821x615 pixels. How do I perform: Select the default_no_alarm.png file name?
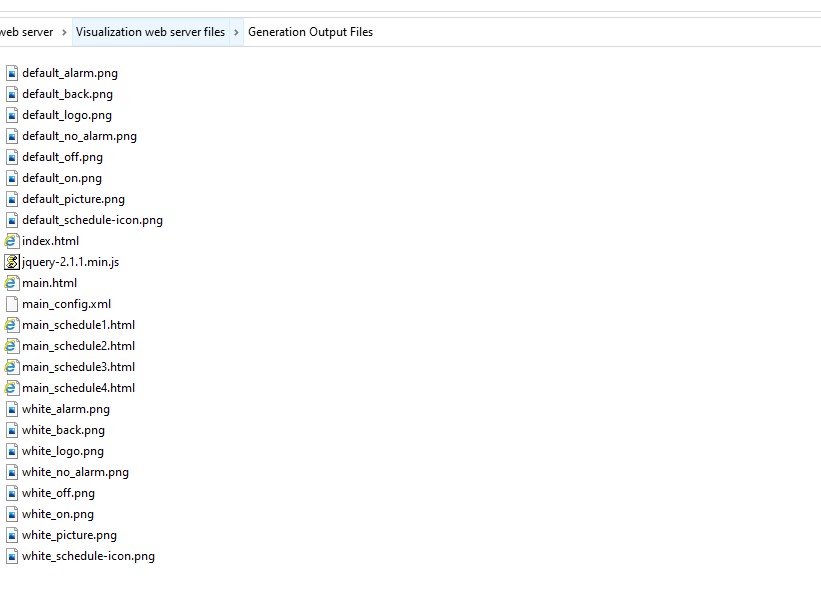pos(79,136)
